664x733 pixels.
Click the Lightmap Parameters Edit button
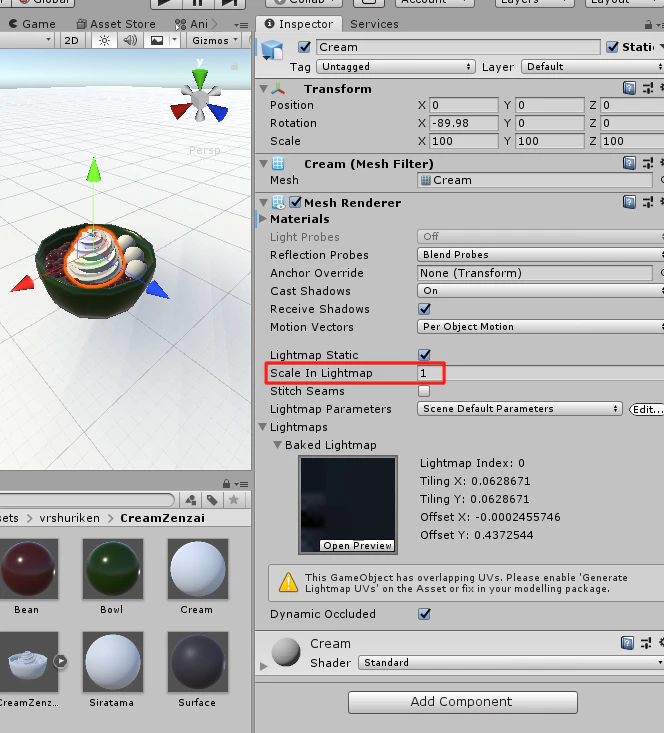(647, 410)
